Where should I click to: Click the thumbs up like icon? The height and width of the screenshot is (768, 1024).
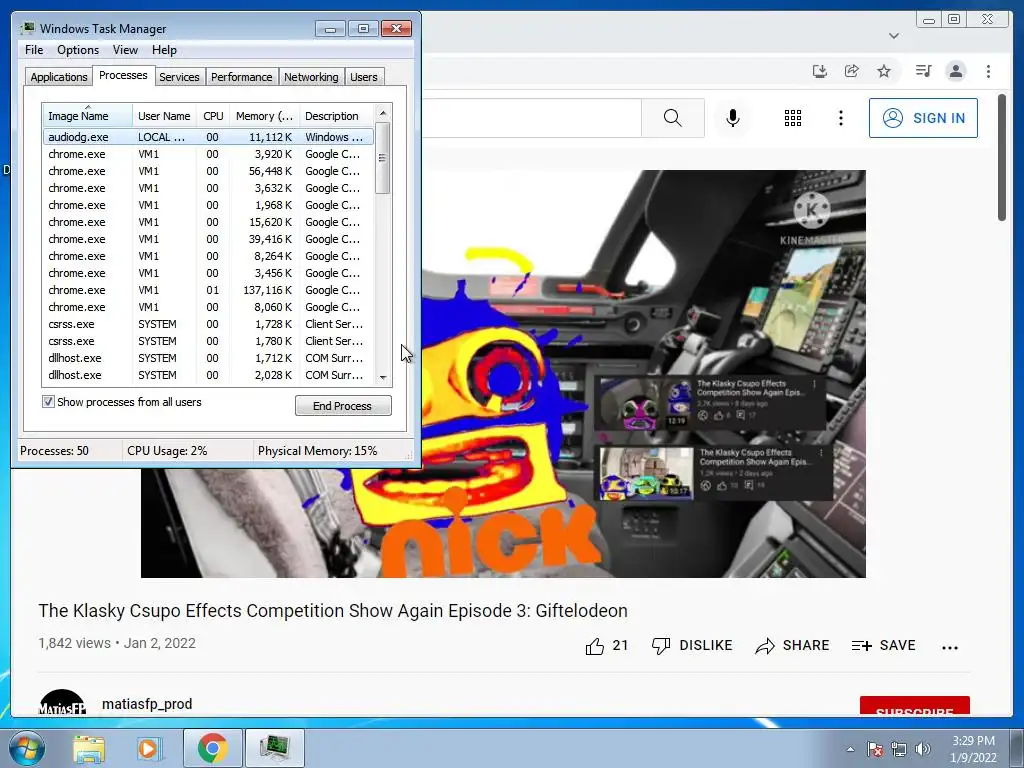pyautogui.click(x=595, y=647)
